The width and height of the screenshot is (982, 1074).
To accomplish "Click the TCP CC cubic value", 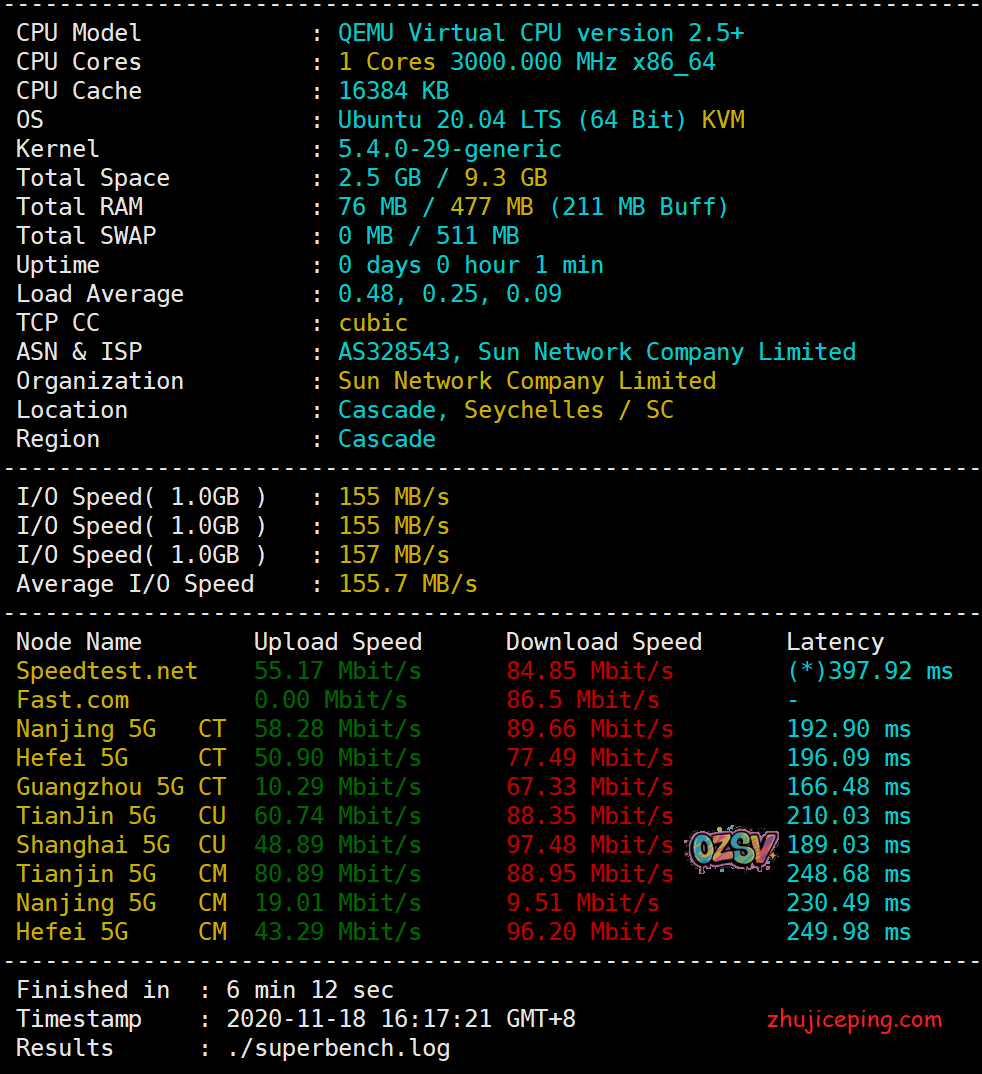I will [372, 323].
